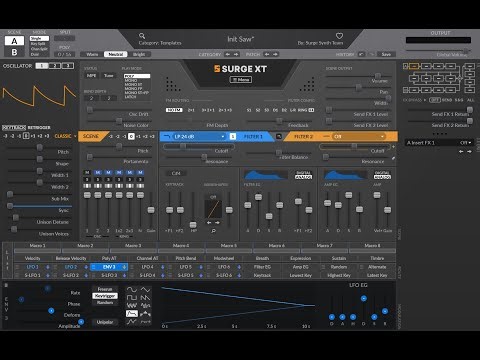Viewport: 480px width, 360px height.
Task: Select the Modwheel modulation source
Action: pyautogui.click(x=224, y=258)
